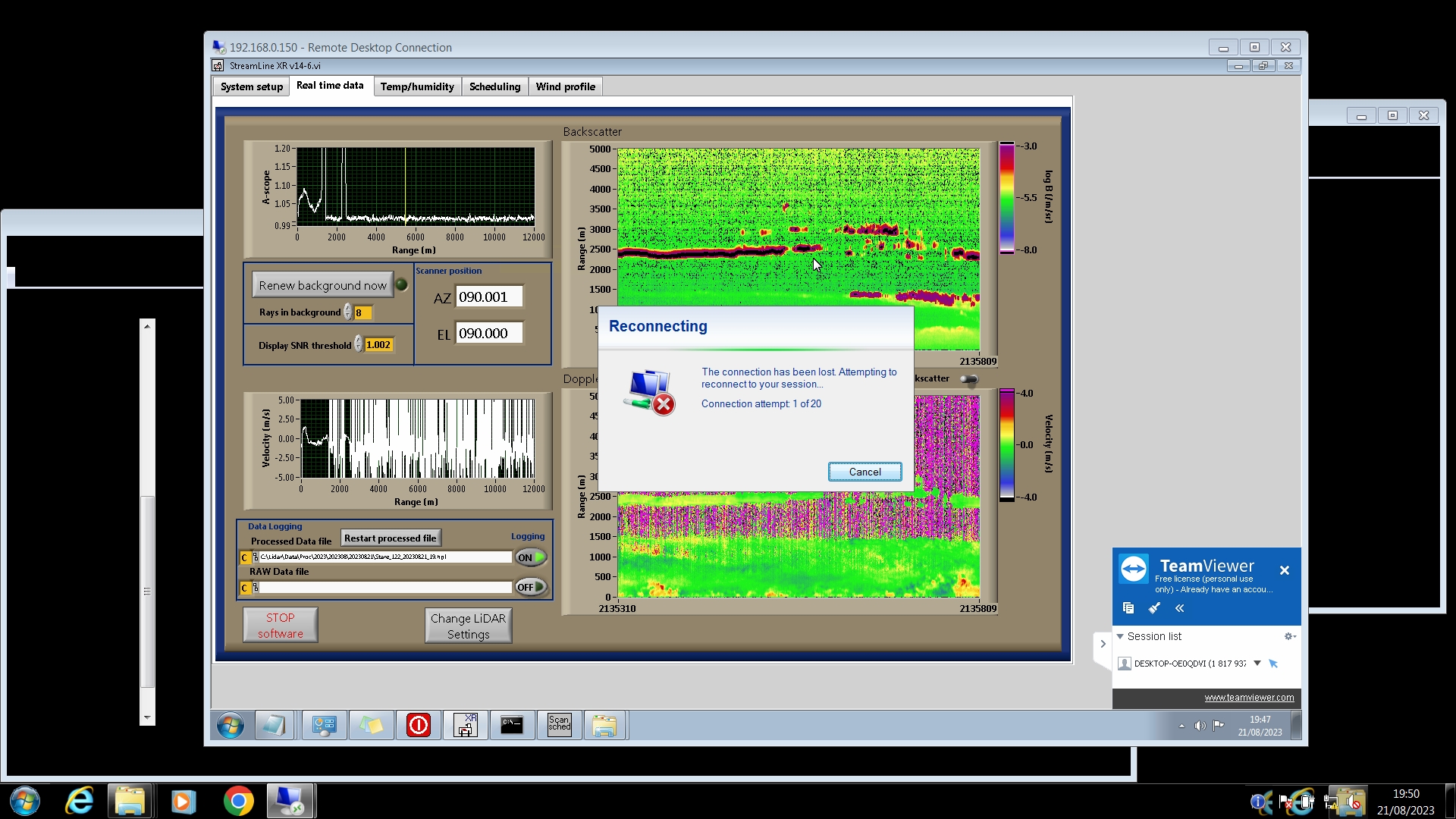
Task: Open the XR StreamLine taskbar icon
Action: click(x=466, y=726)
